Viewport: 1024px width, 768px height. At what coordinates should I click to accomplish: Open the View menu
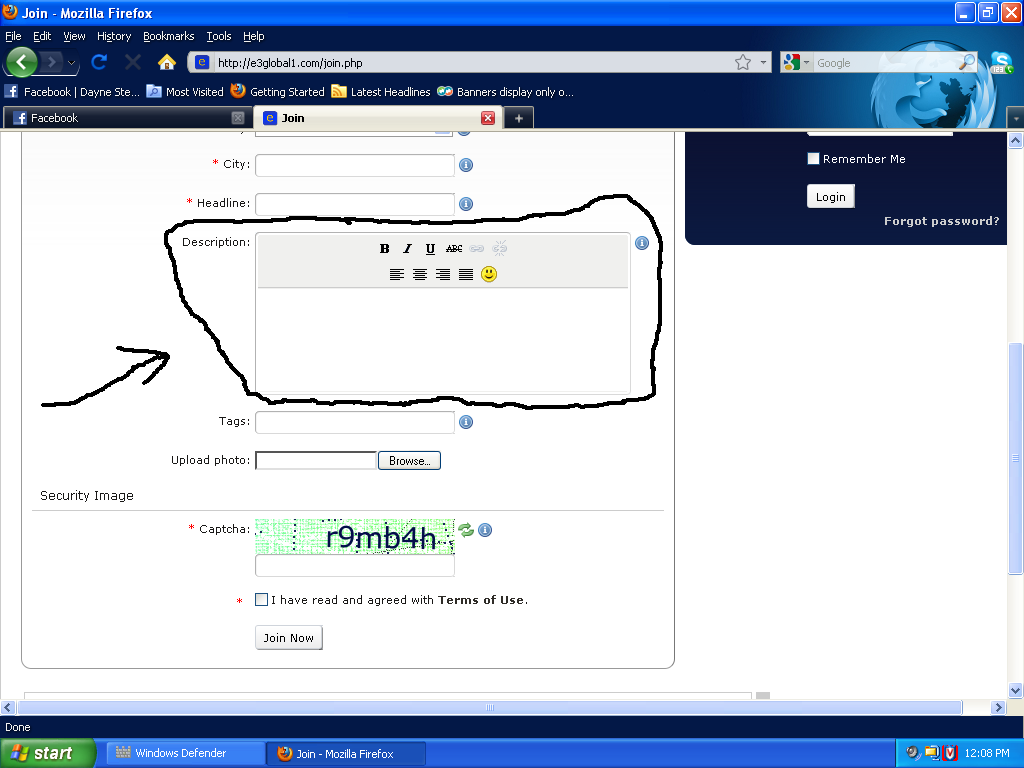(74, 36)
